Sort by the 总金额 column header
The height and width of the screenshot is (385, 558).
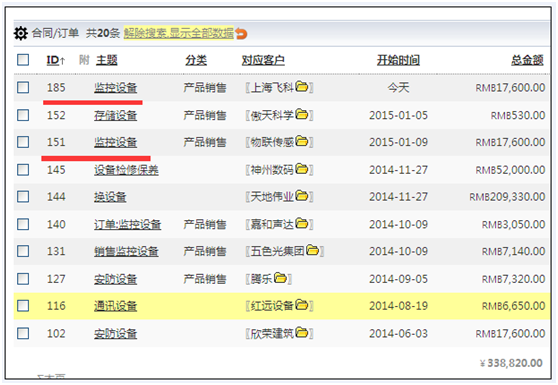pyautogui.click(x=527, y=60)
